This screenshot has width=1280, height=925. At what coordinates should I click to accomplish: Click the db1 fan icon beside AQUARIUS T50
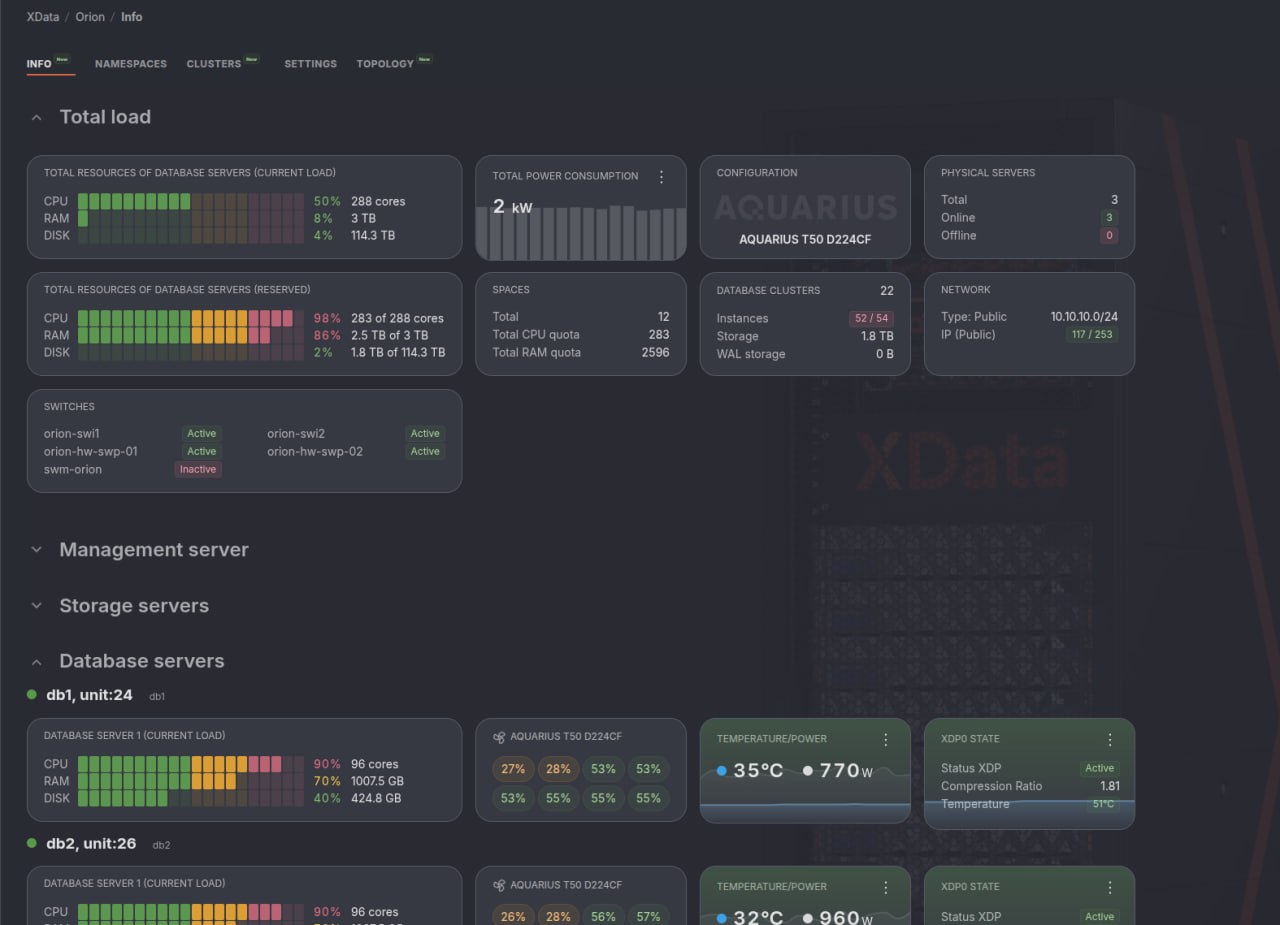(499, 737)
